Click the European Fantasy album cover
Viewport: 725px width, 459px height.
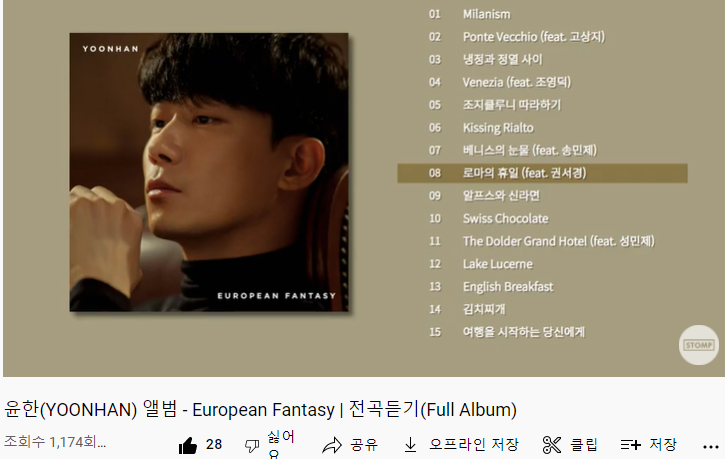[x=209, y=172]
